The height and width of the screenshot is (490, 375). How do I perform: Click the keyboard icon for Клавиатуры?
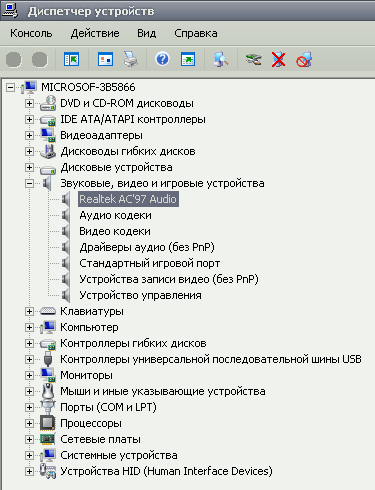(x=48, y=311)
